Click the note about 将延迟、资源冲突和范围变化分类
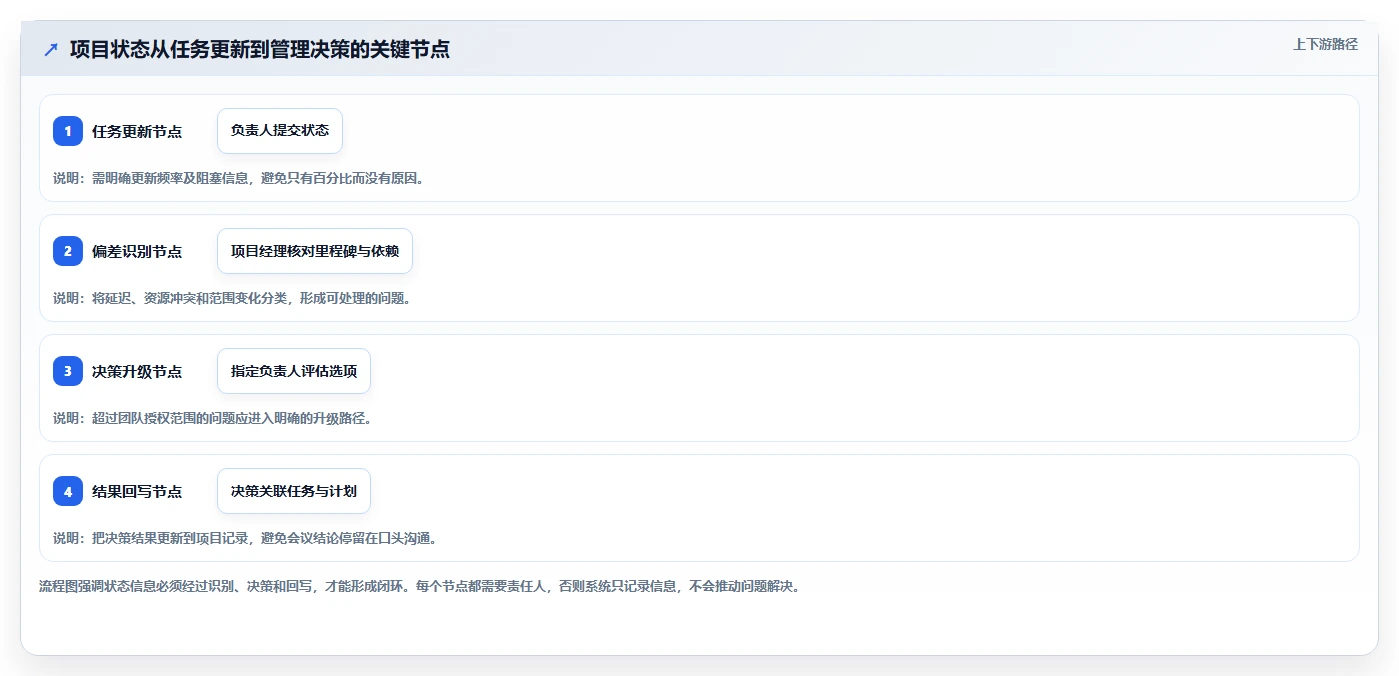The width and height of the screenshot is (1399, 676). [x=232, y=298]
